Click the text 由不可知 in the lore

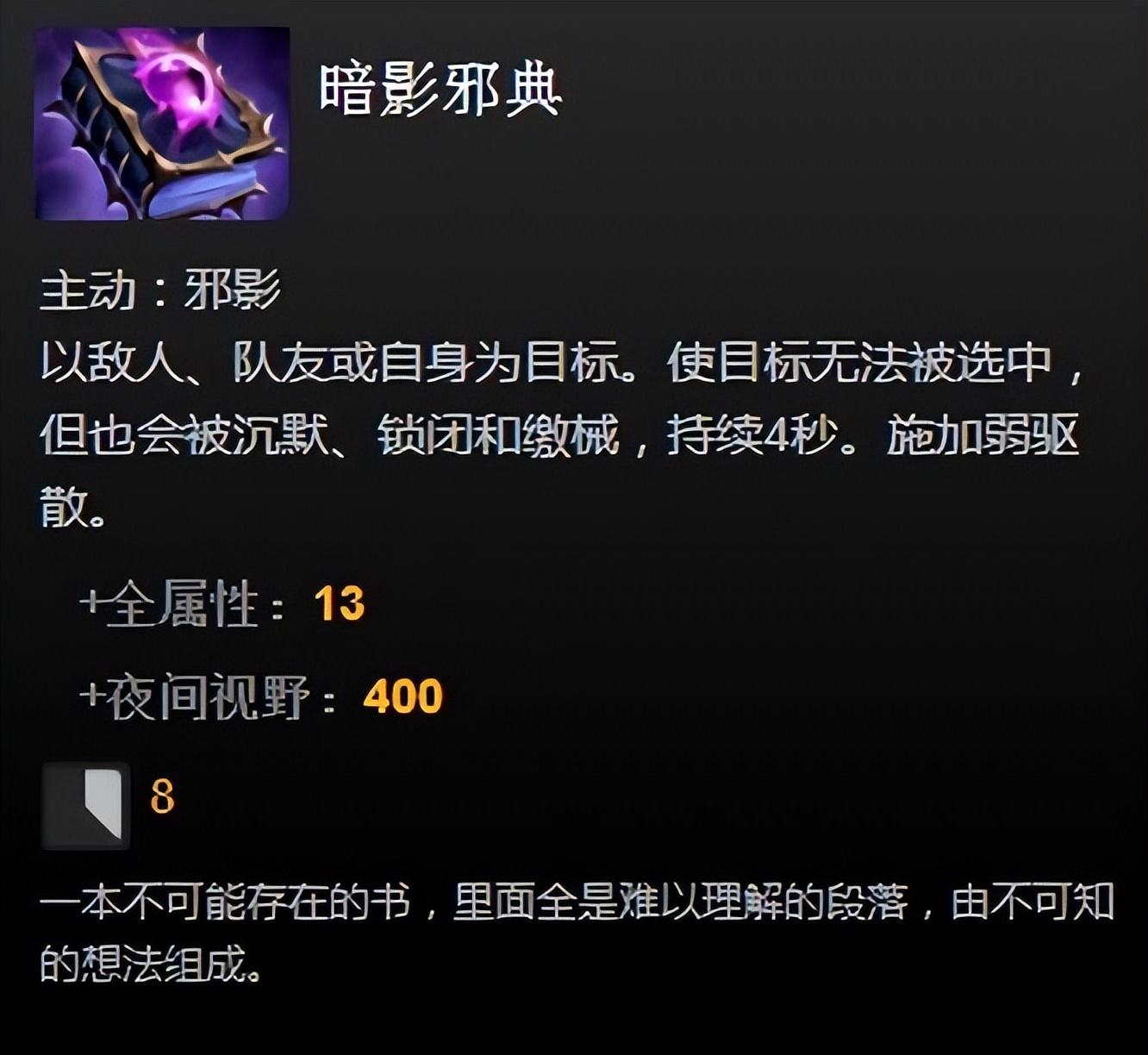tap(1033, 902)
